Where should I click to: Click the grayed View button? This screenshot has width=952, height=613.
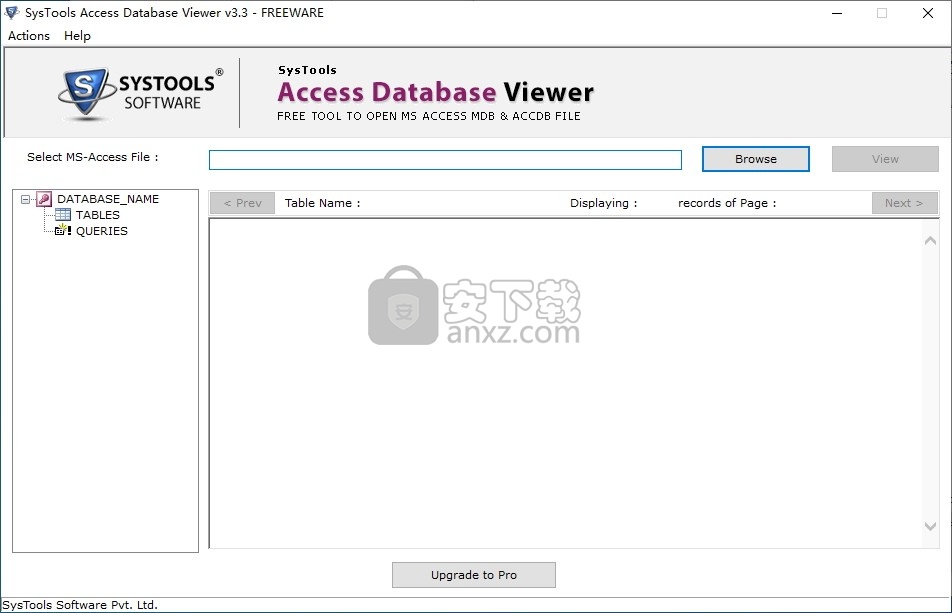point(885,159)
